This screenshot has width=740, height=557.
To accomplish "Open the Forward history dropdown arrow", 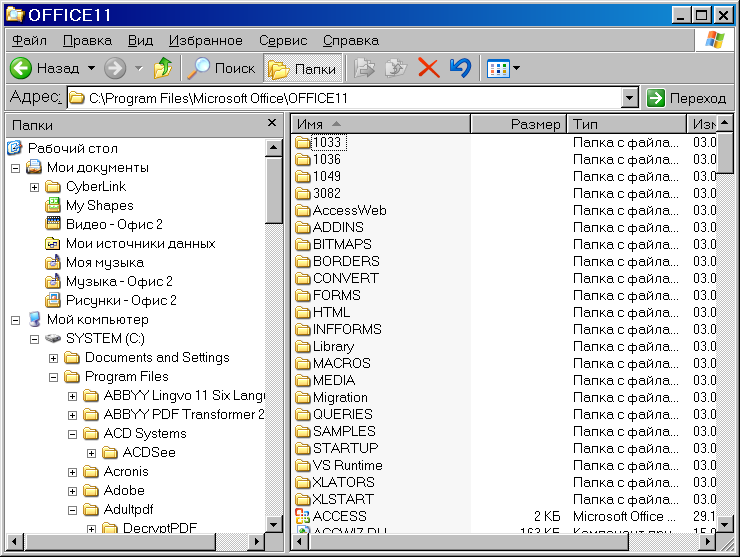I will click(138, 68).
